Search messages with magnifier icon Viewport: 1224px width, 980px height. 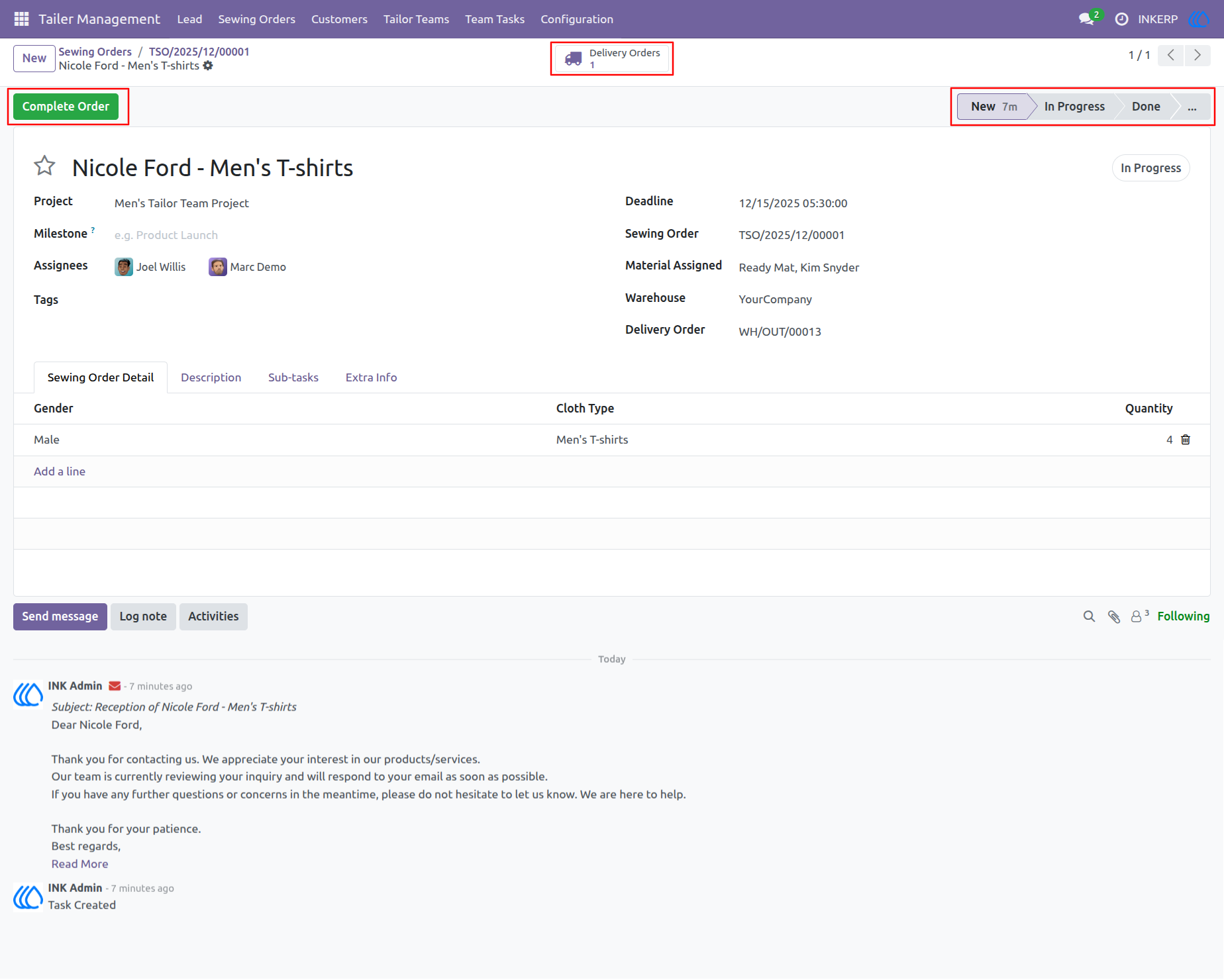pos(1089,616)
